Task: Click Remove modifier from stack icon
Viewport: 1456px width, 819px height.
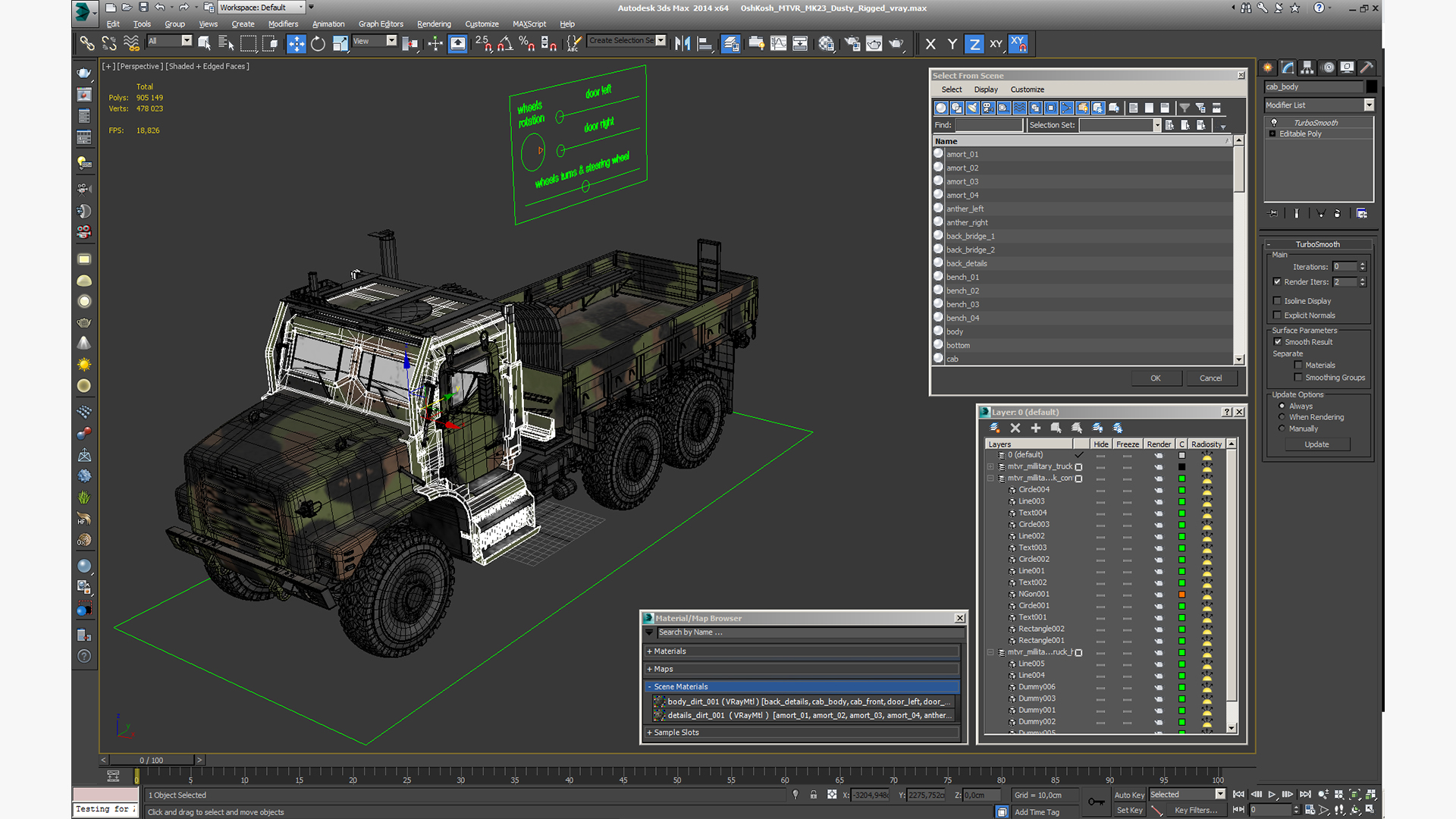Action: coord(1336,214)
